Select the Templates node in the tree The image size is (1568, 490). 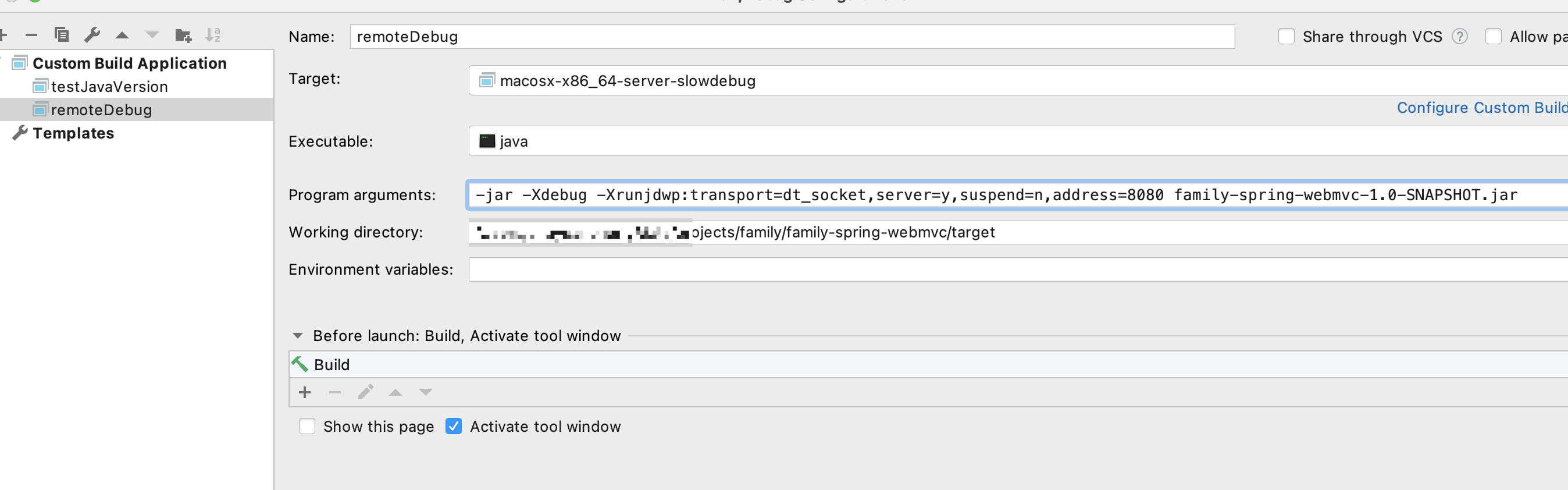point(73,133)
